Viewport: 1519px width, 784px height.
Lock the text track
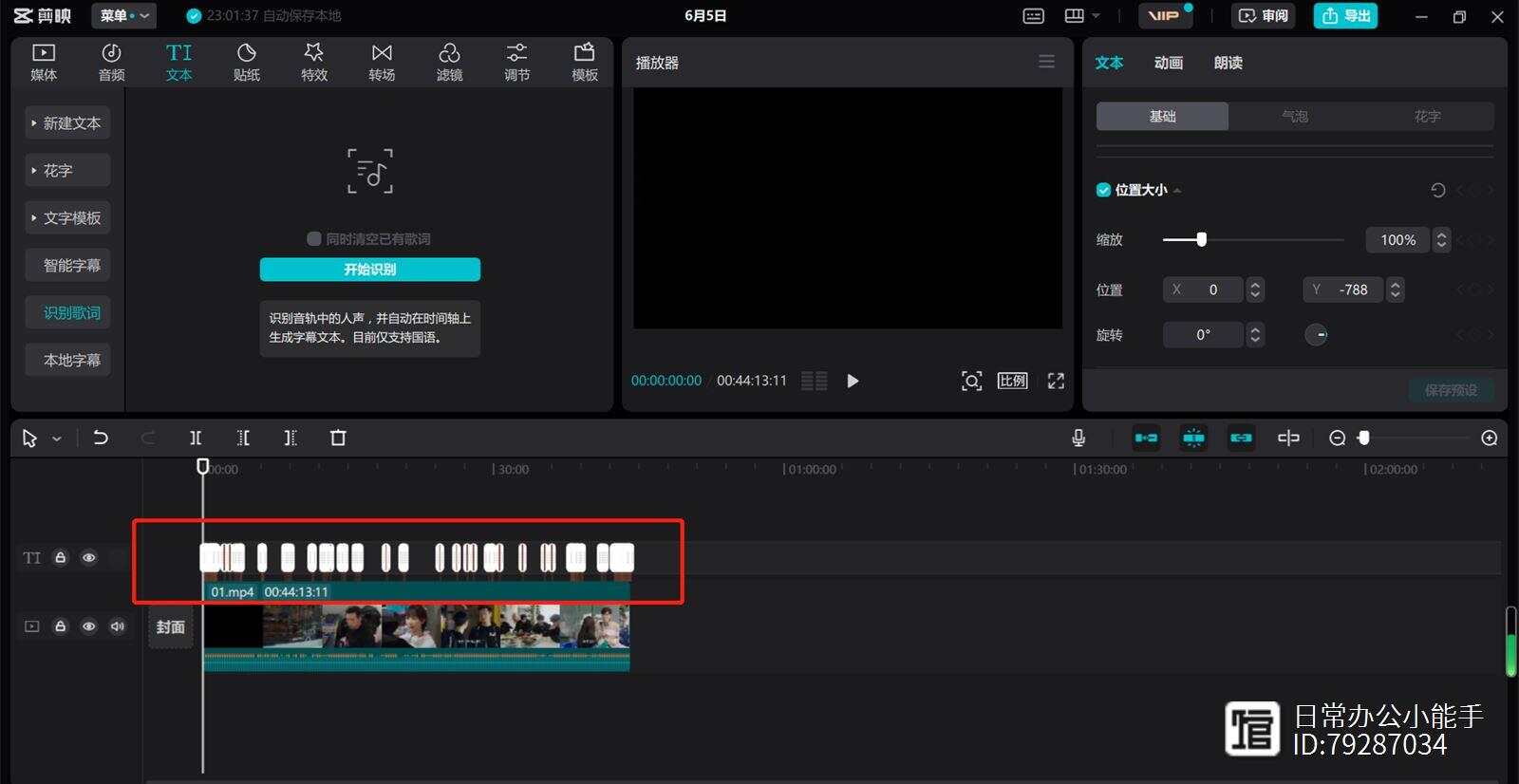pos(61,558)
